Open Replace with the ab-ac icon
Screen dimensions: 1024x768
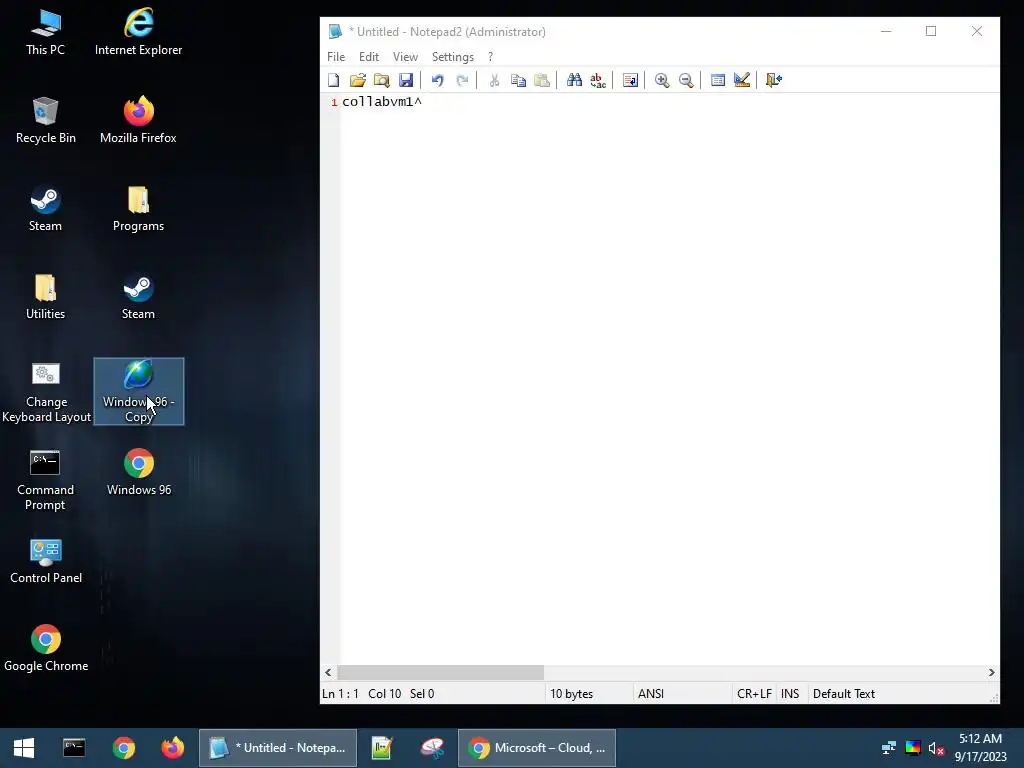[598, 80]
